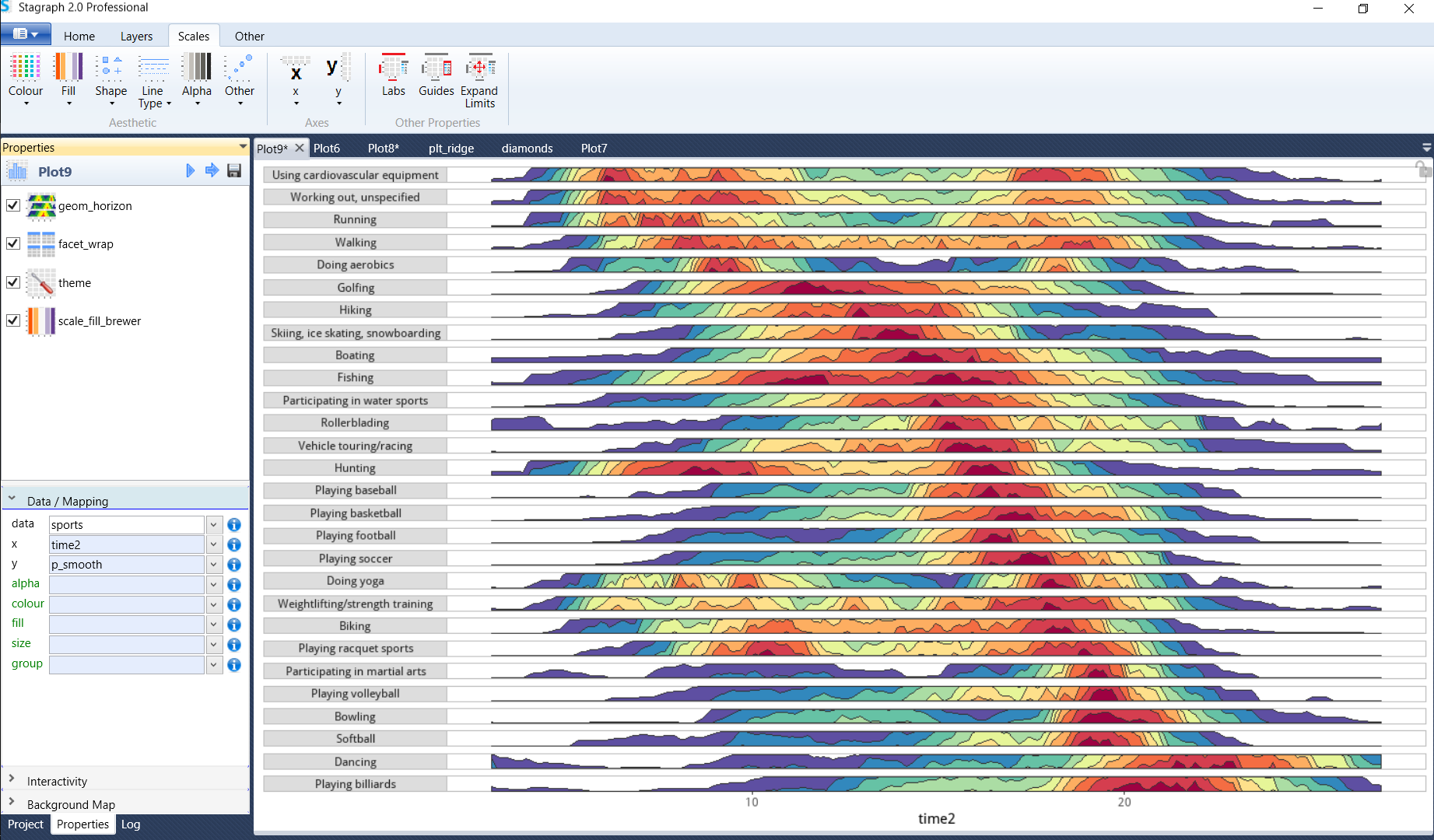Screen dimensions: 1434x840
Task: Switch to the diamonds tab
Action: [x=528, y=148]
